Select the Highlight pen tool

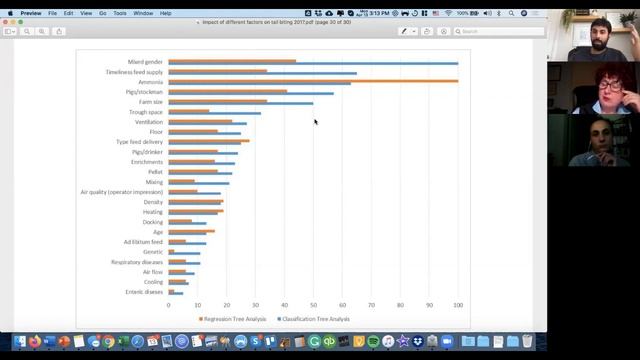coord(404,31)
